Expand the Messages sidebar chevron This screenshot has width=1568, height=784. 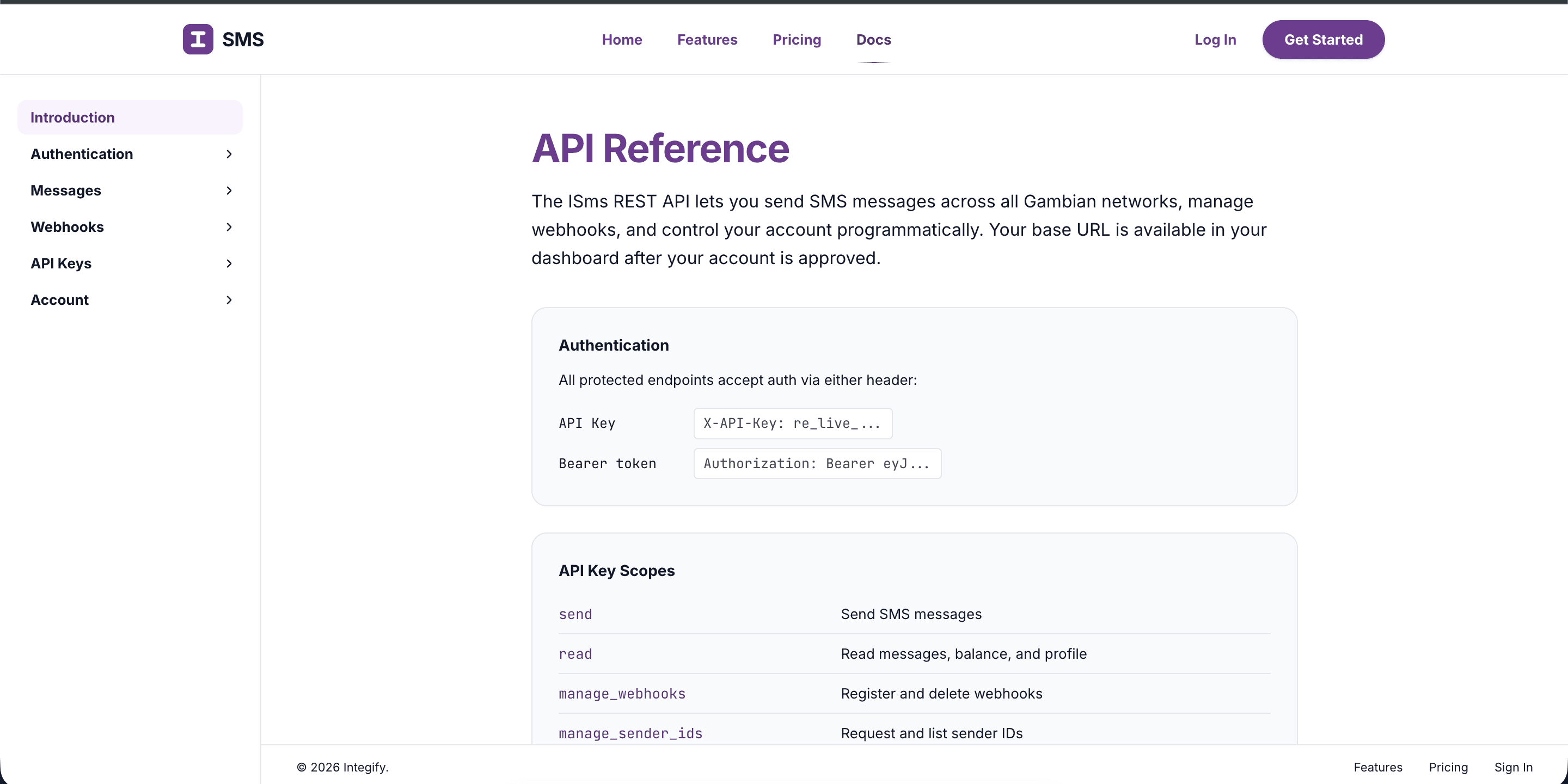(229, 191)
